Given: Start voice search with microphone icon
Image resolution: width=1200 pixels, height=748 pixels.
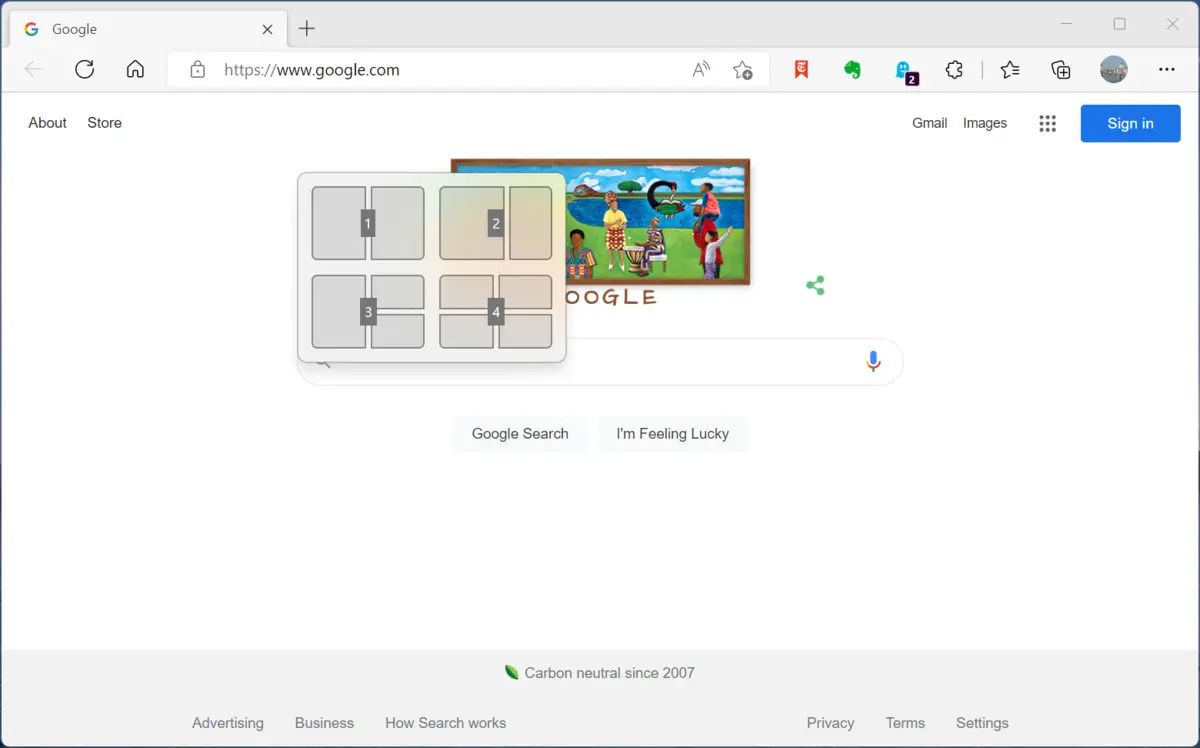Looking at the screenshot, I should tap(873, 361).
